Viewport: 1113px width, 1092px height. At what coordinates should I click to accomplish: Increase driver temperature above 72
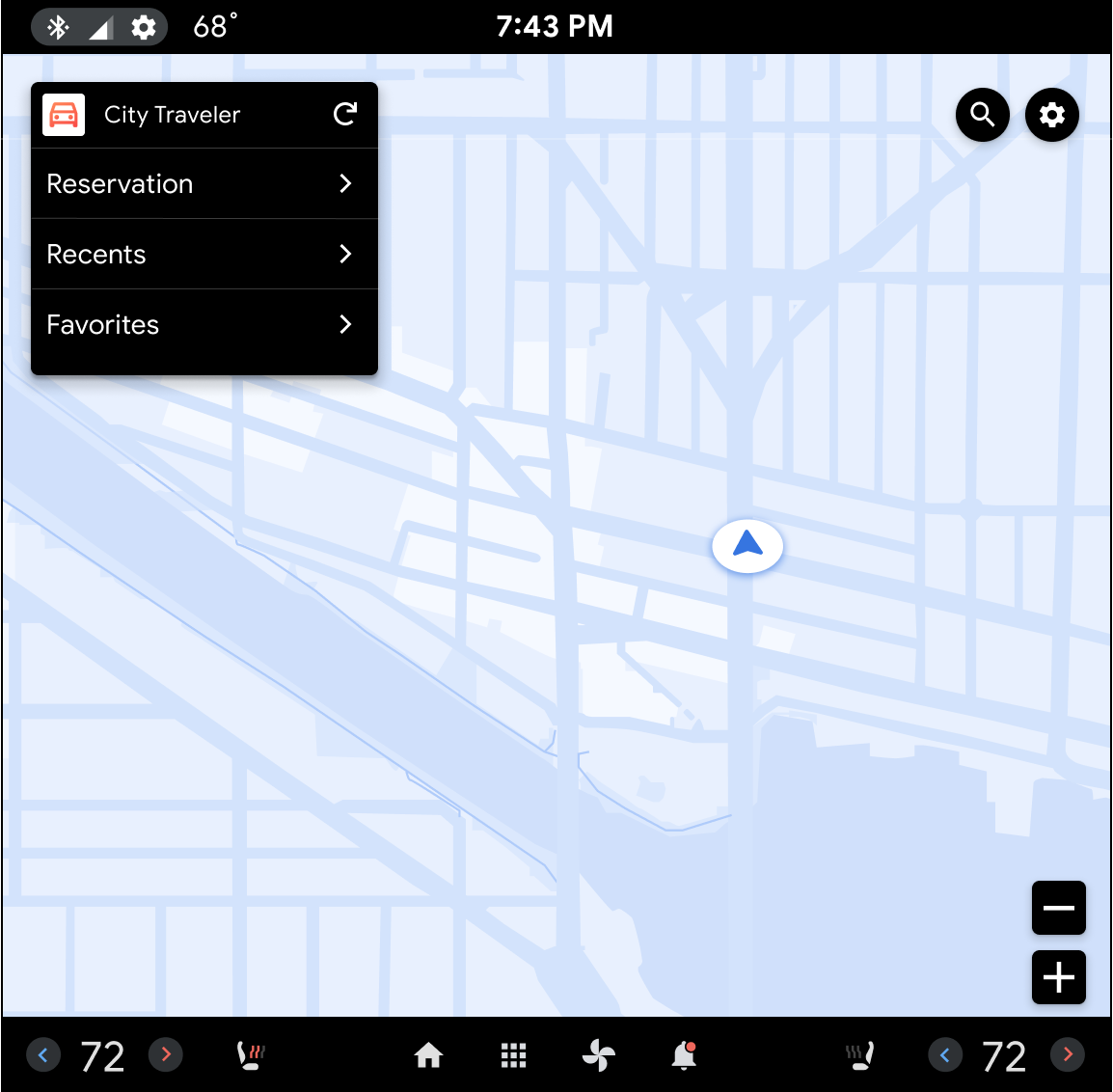pos(165,1054)
